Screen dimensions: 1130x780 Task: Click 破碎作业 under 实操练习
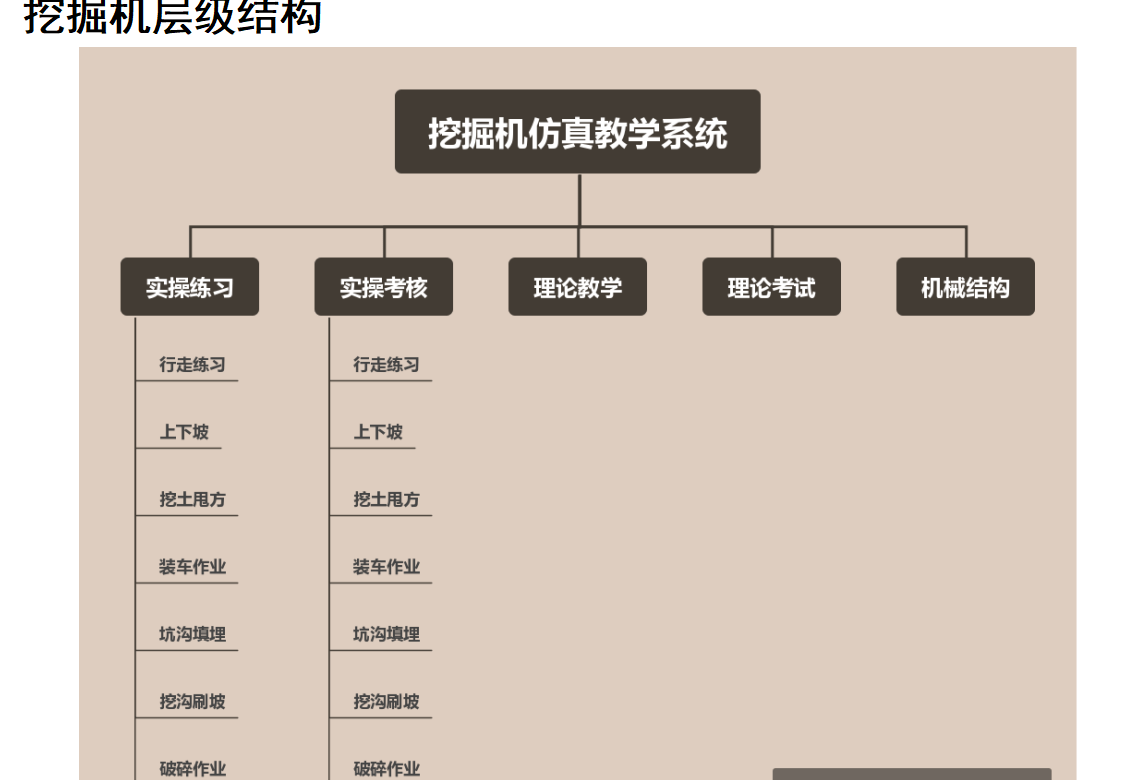pos(192,768)
